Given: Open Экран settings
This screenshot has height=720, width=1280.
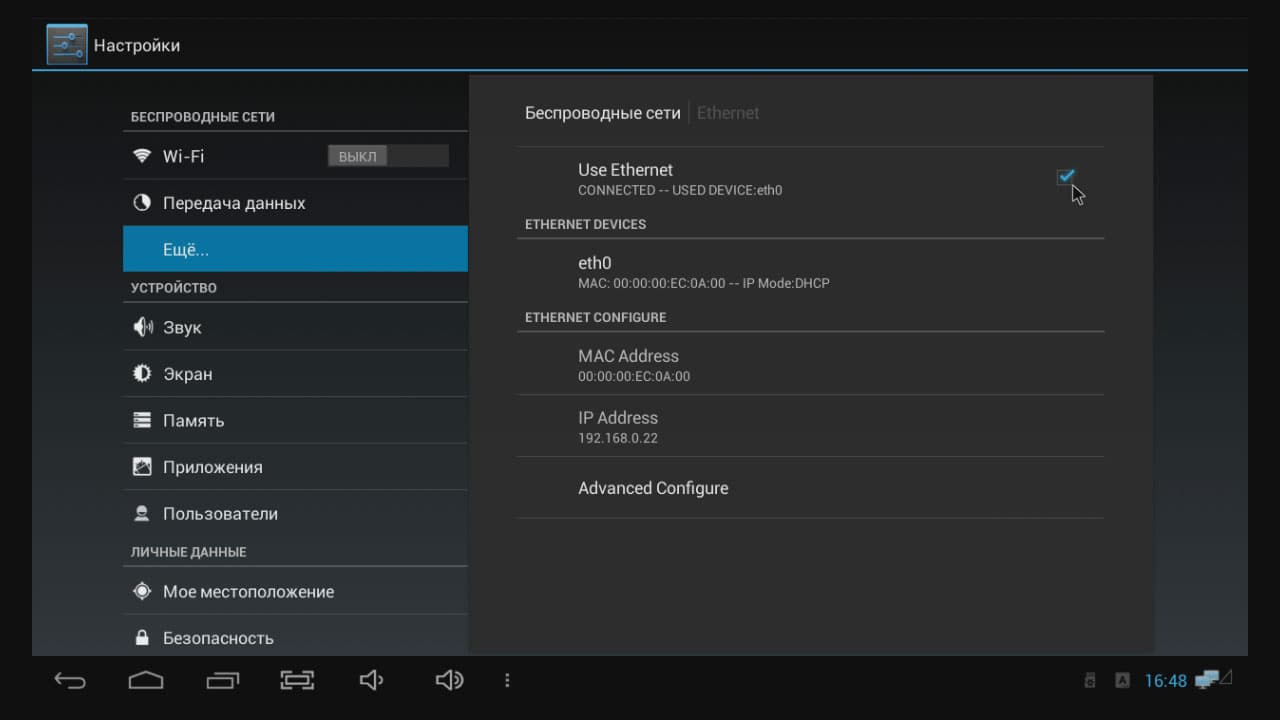Looking at the screenshot, I should click(x=295, y=374).
